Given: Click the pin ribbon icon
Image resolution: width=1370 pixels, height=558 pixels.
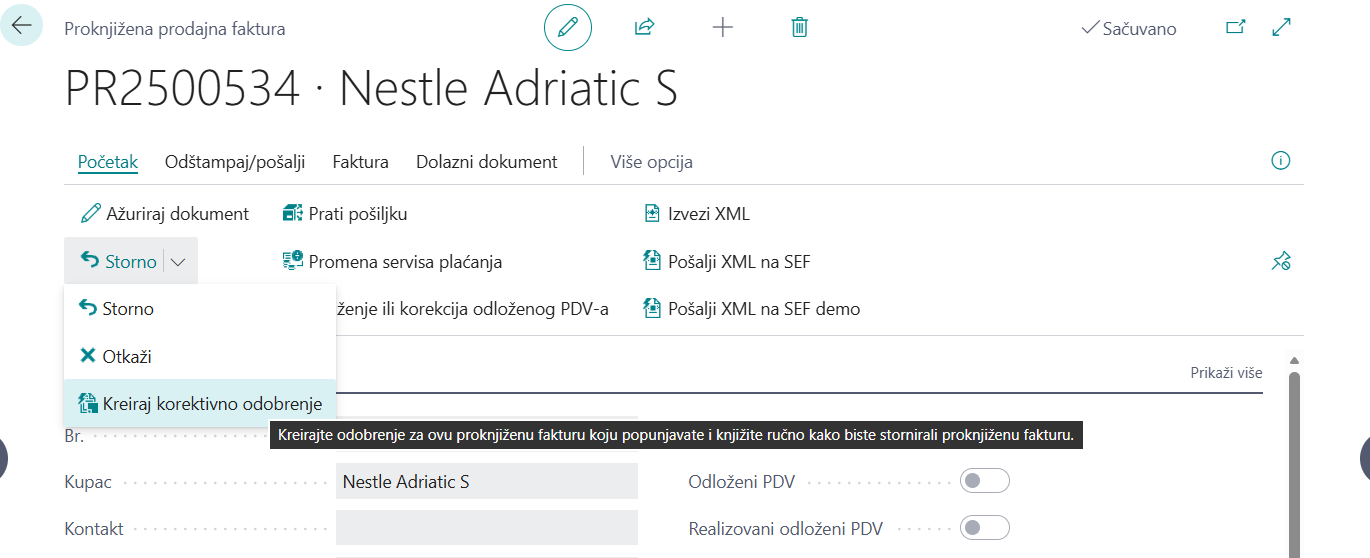Looking at the screenshot, I should (1281, 262).
